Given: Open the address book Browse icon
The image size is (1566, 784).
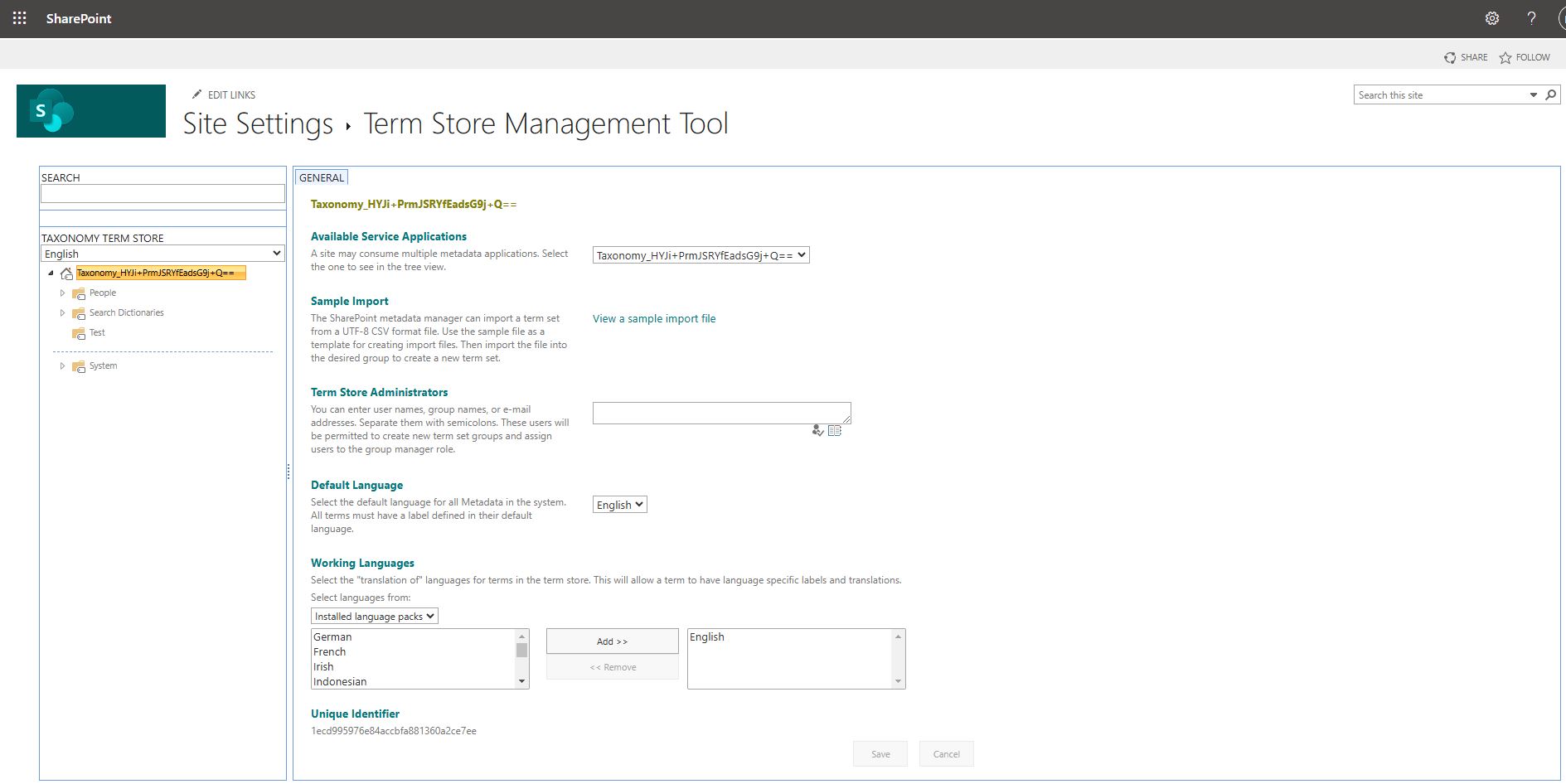Looking at the screenshot, I should click(x=835, y=431).
